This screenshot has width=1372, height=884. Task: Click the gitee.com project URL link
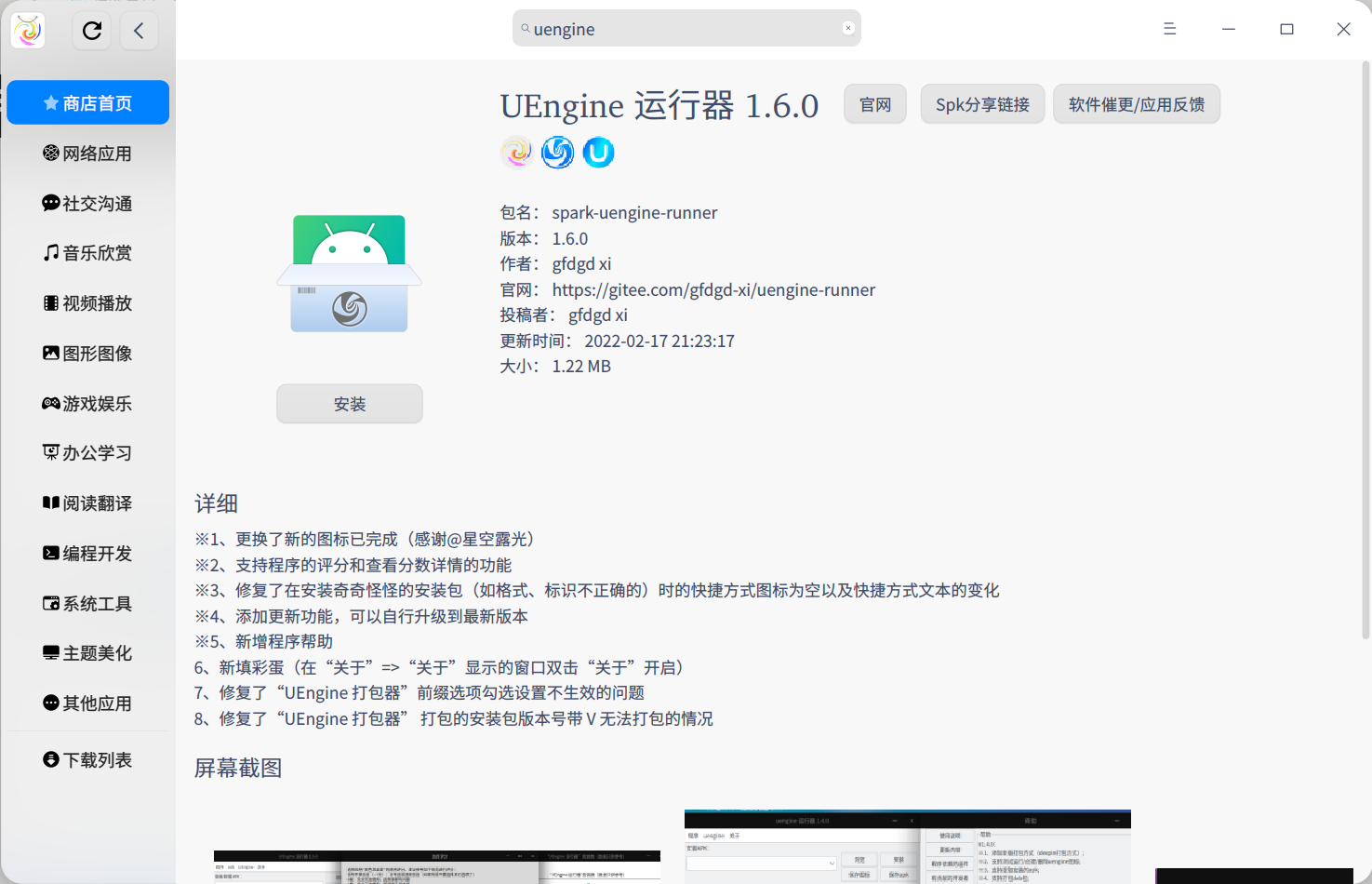(713, 289)
